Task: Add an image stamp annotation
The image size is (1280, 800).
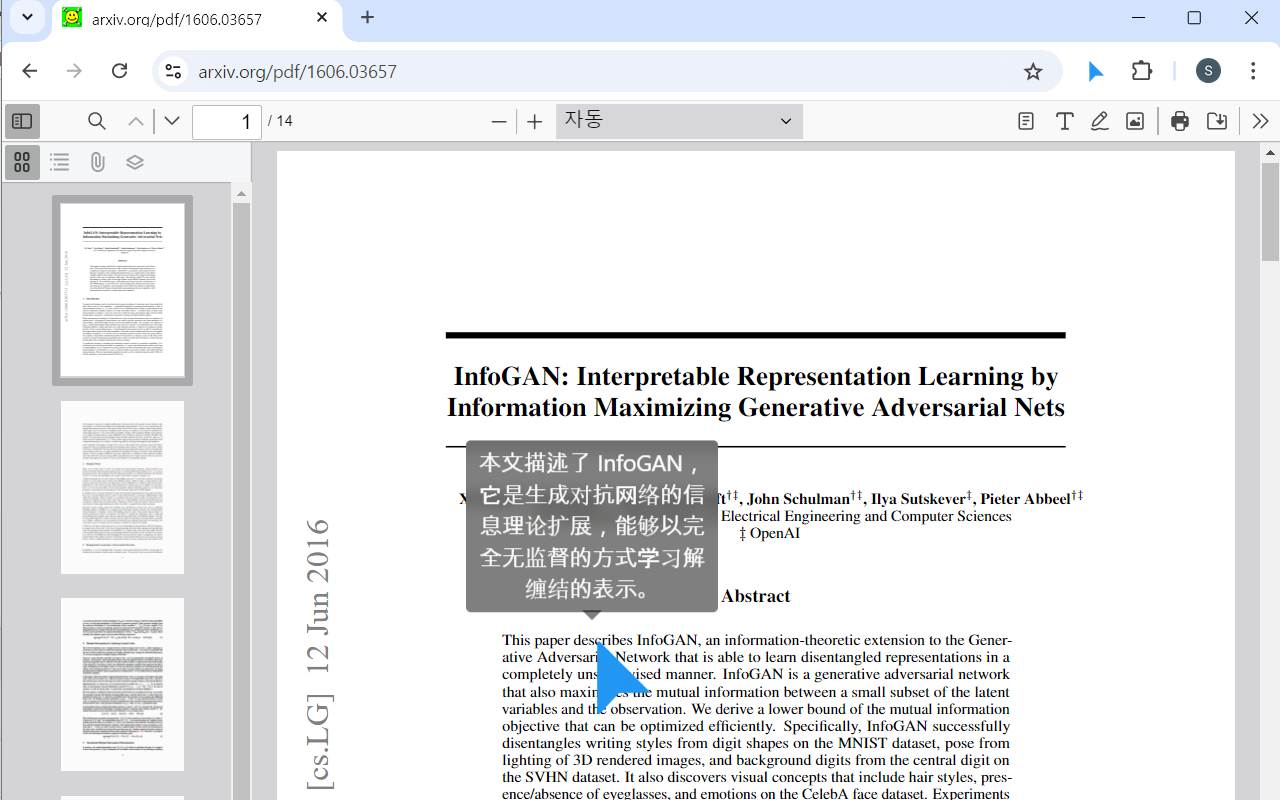Action: point(1135,120)
